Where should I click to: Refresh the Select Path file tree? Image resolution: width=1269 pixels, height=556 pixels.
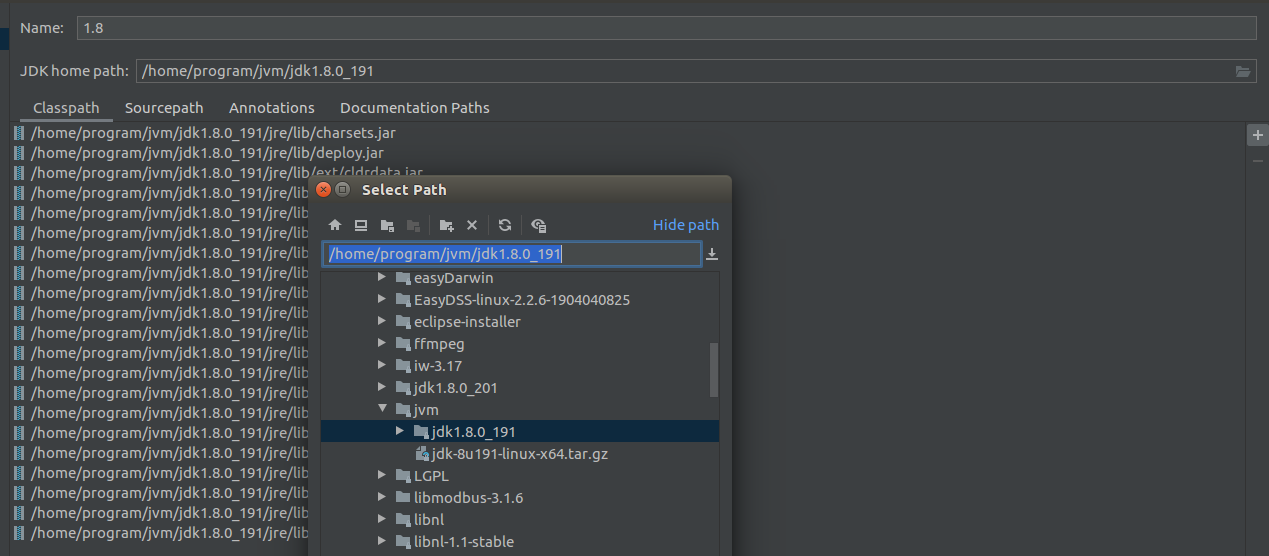505,226
